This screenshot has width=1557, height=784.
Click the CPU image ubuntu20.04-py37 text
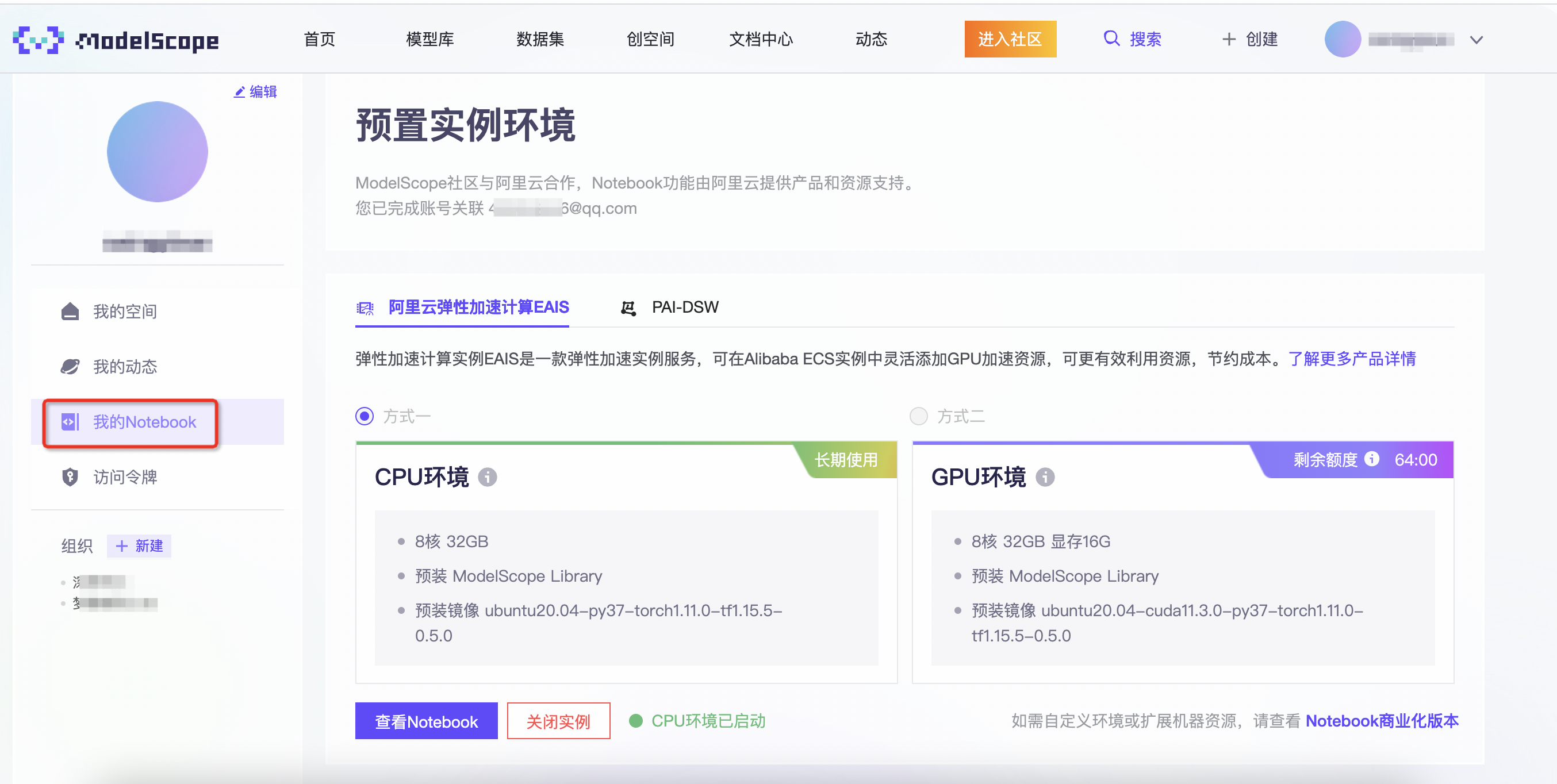point(599,622)
